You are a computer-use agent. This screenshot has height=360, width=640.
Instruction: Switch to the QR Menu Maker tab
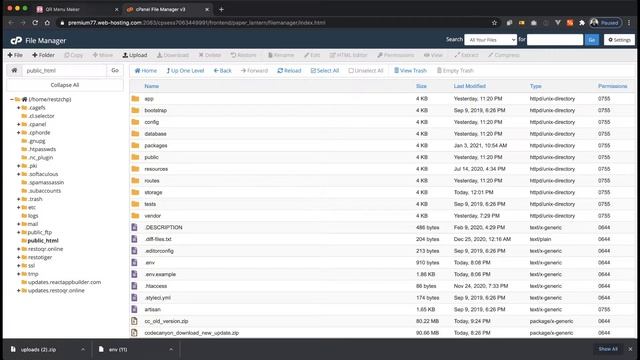76,9
